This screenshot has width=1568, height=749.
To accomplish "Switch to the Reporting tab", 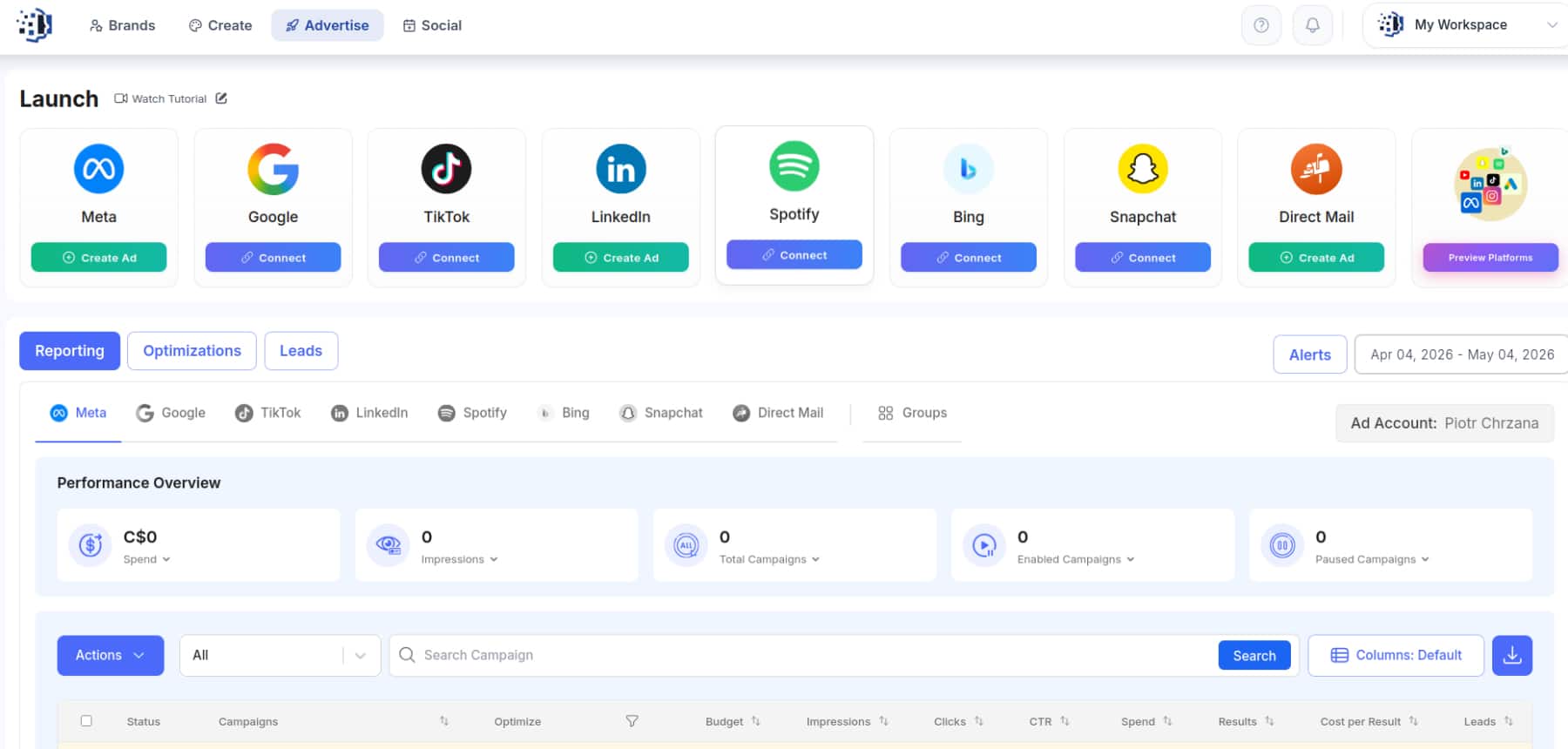I will coord(70,351).
